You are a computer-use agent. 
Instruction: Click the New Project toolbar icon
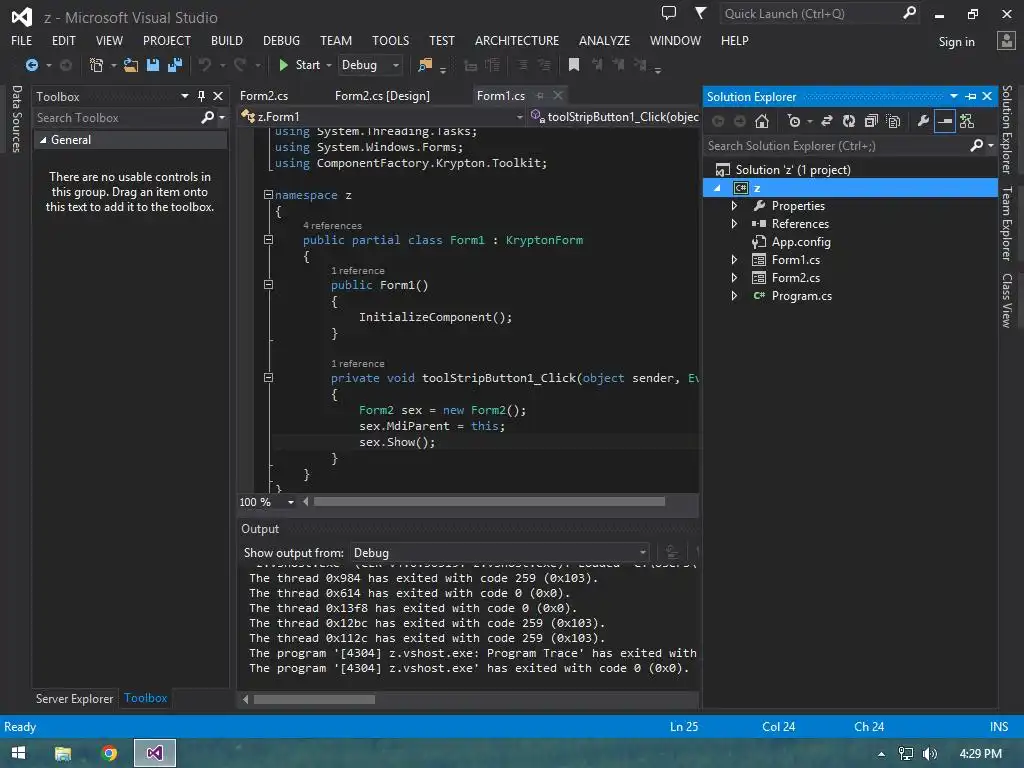96,65
